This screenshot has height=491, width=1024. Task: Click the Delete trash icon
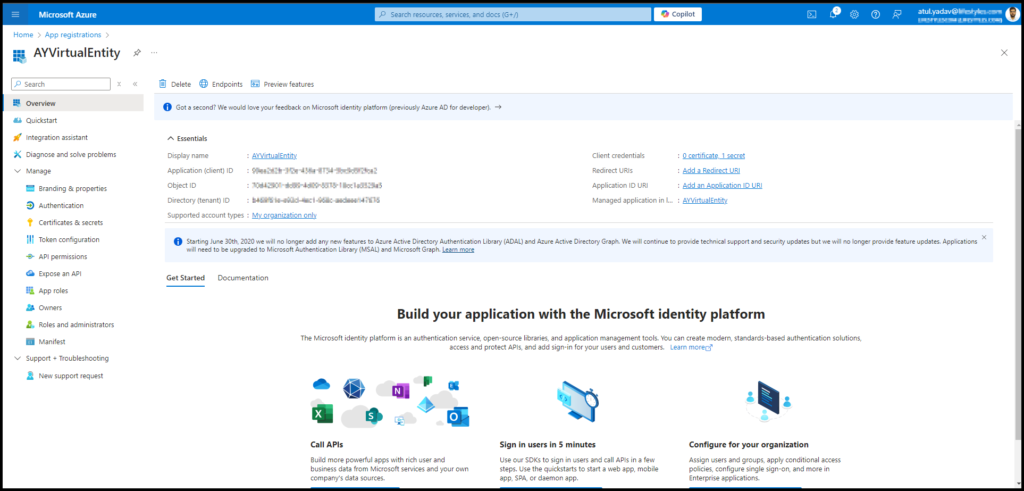click(x=163, y=84)
